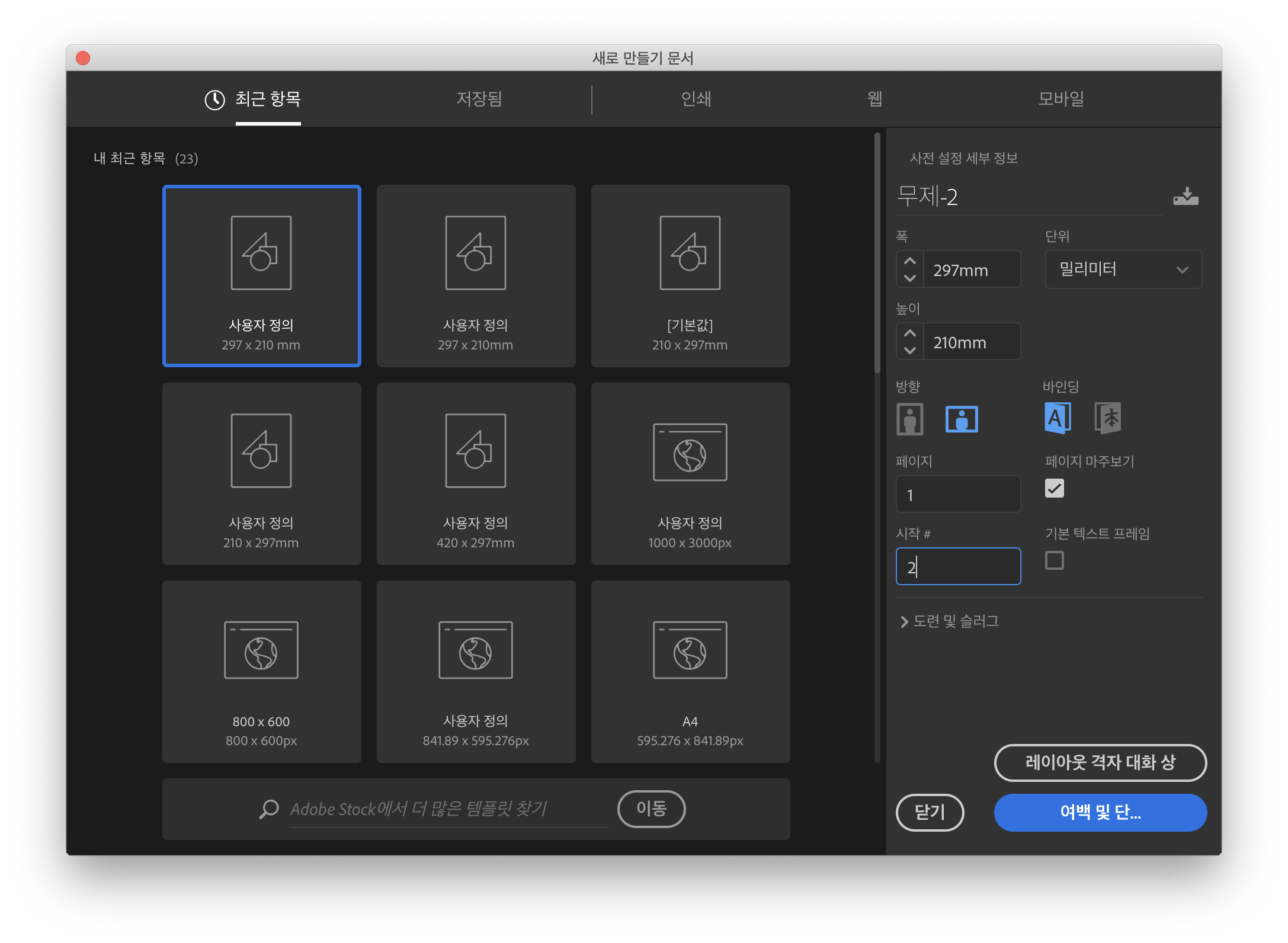
Task: Select portrait orientation icon
Action: click(x=910, y=419)
